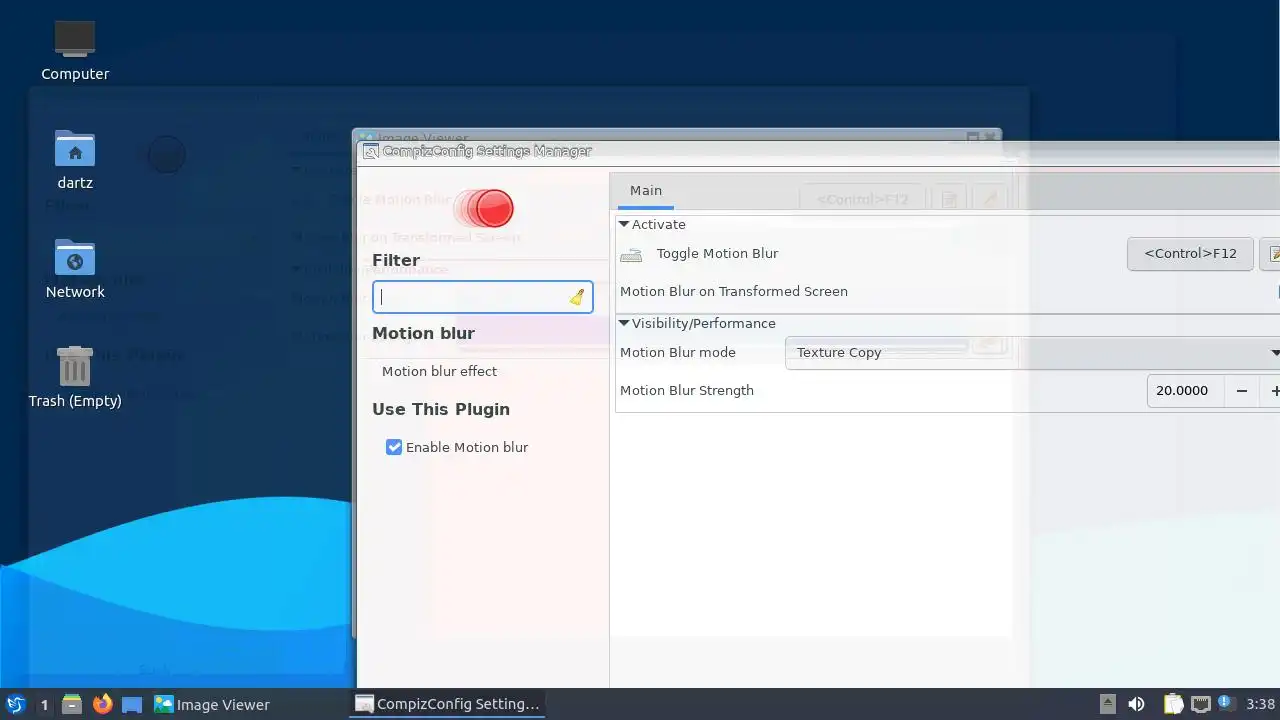This screenshot has width=1280, height=720.
Task: Click the Motion blur heading in the sidebar
Action: tap(423, 333)
